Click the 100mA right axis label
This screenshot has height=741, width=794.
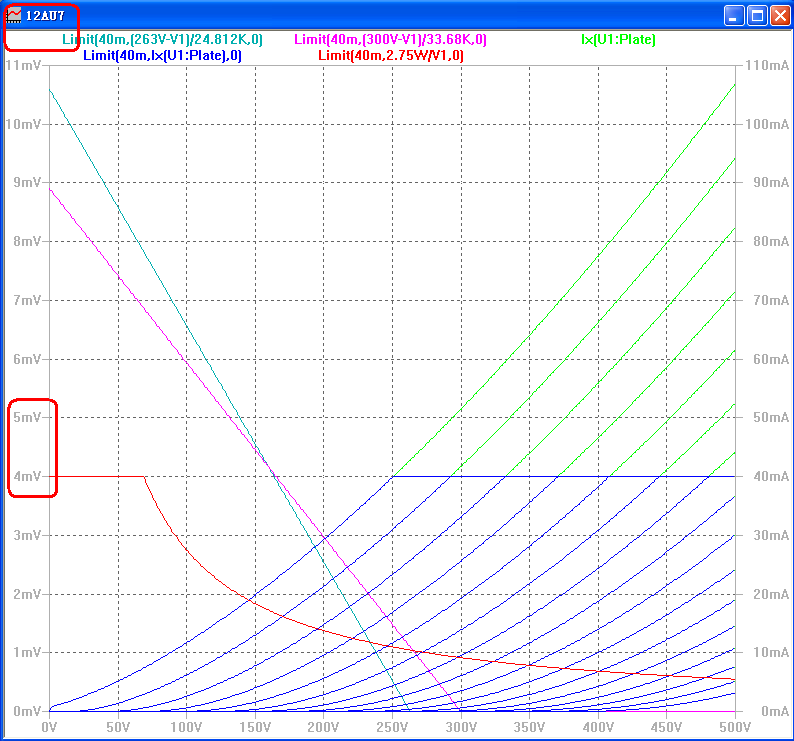click(767, 124)
